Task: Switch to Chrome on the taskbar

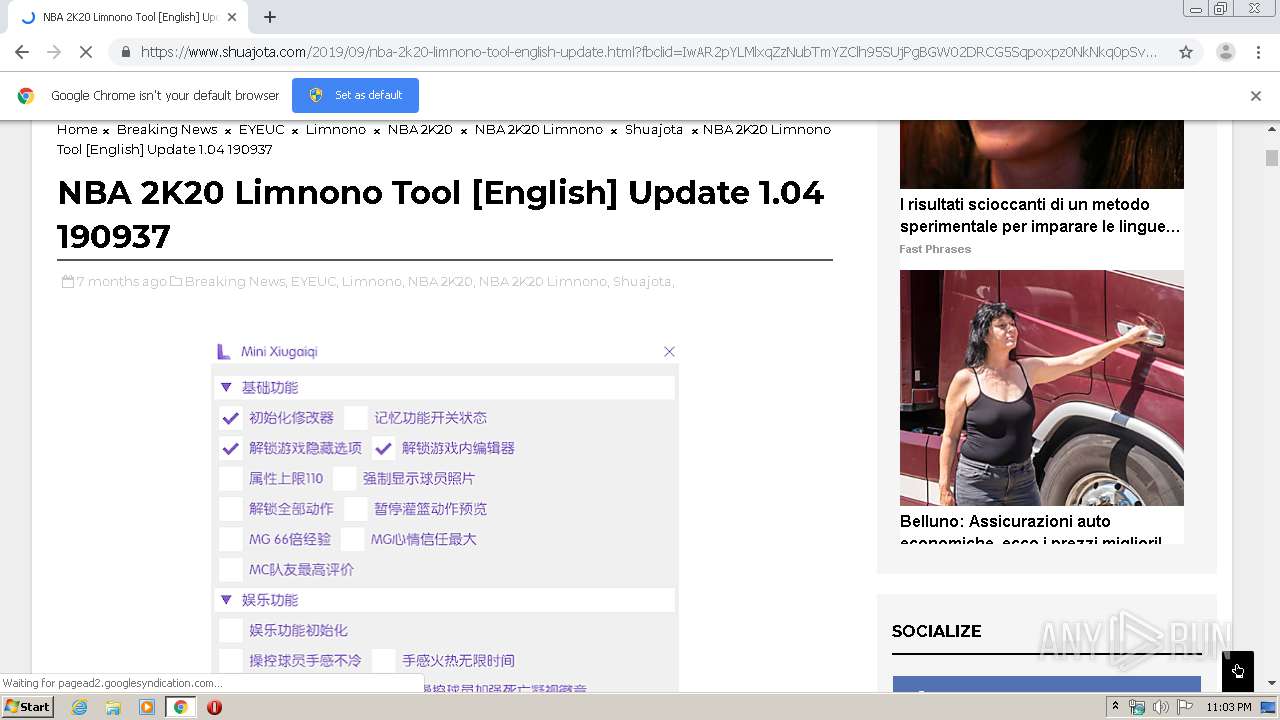Action: pos(180,707)
